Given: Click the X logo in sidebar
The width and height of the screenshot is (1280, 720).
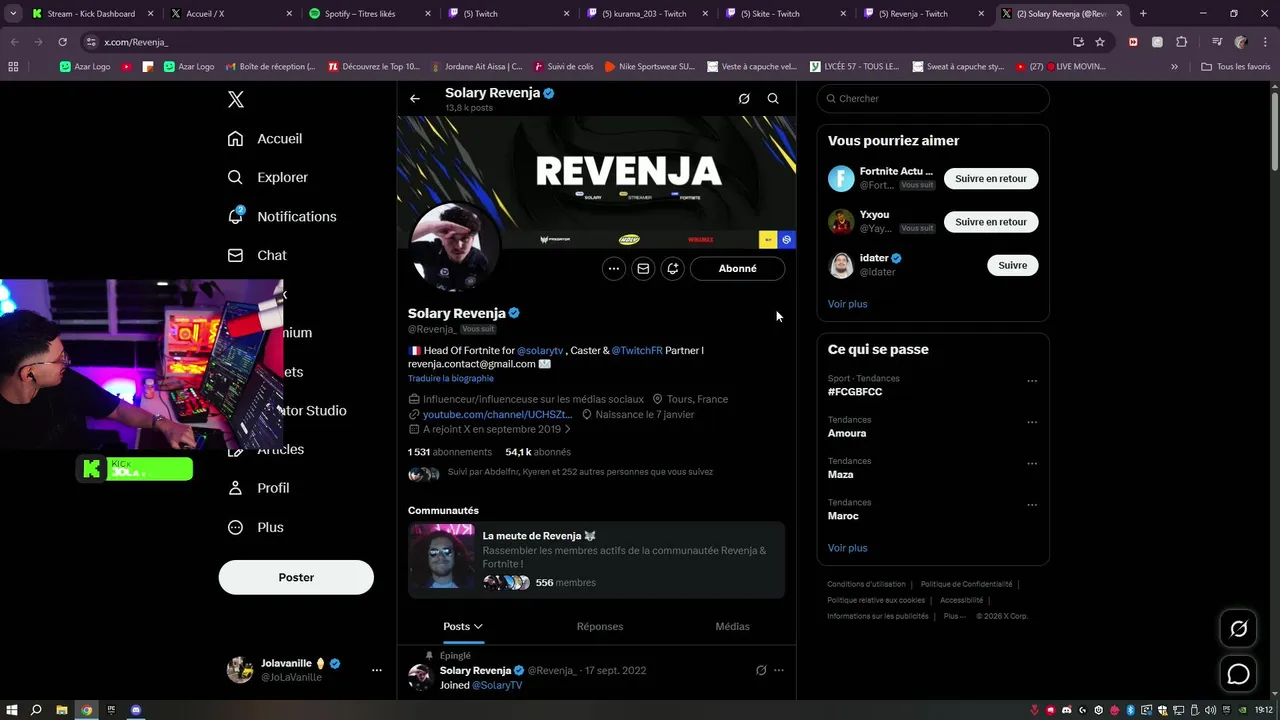Looking at the screenshot, I should 236,99.
